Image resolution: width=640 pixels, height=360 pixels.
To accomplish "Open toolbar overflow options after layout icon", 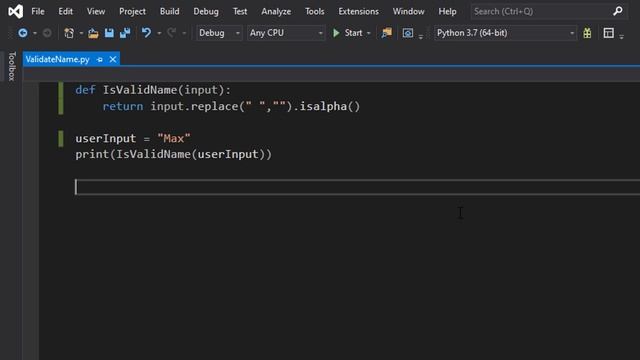I will click(x=622, y=37).
